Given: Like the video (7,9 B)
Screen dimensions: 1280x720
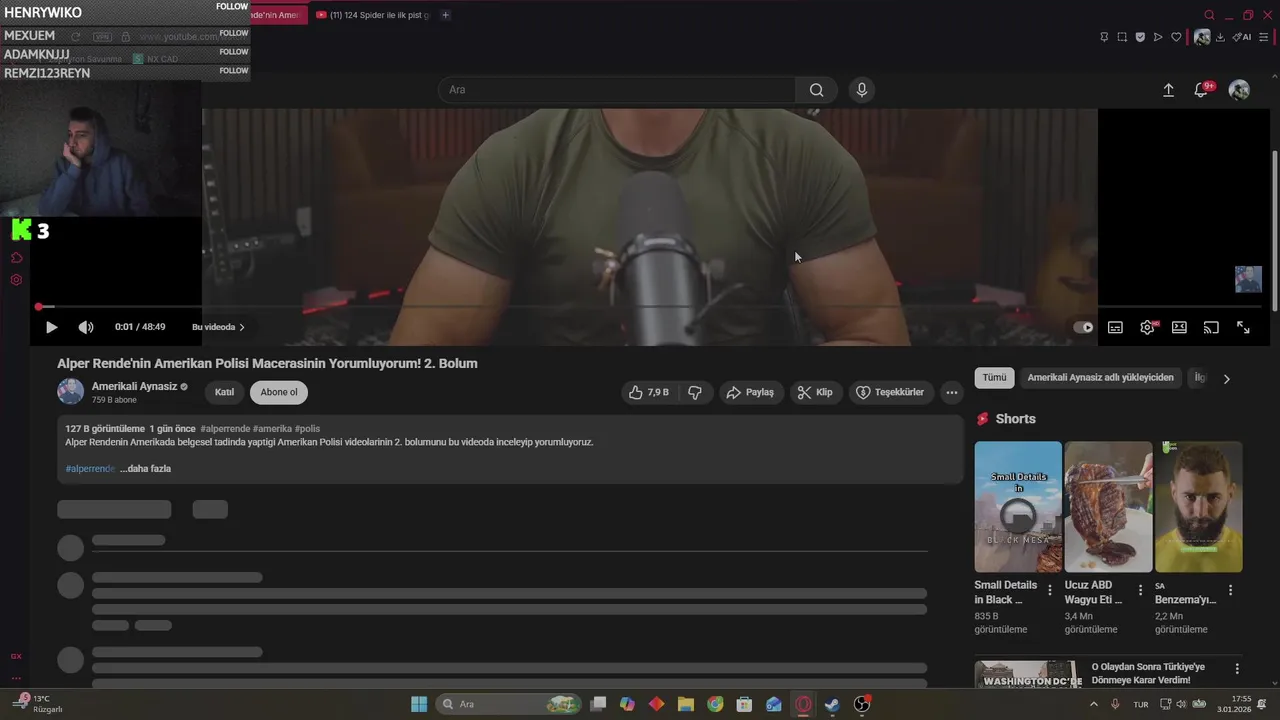Looking at the screenshot, I should point(648,392).
